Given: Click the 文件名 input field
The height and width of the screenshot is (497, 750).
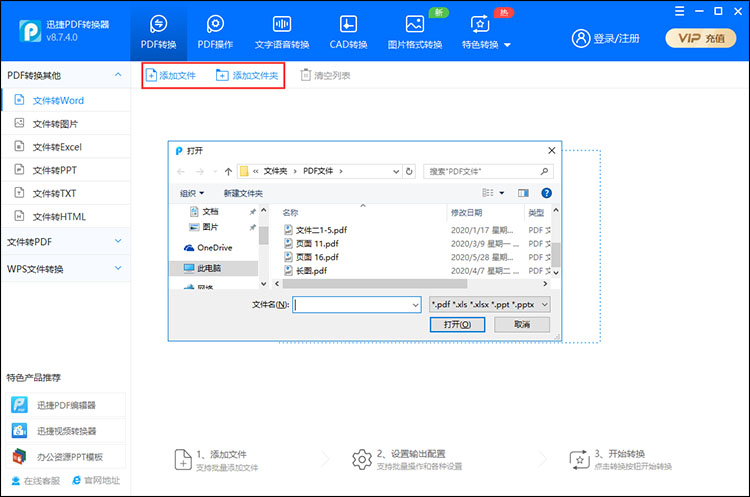Looking at the screenshot, I should [x=357, y=304].
